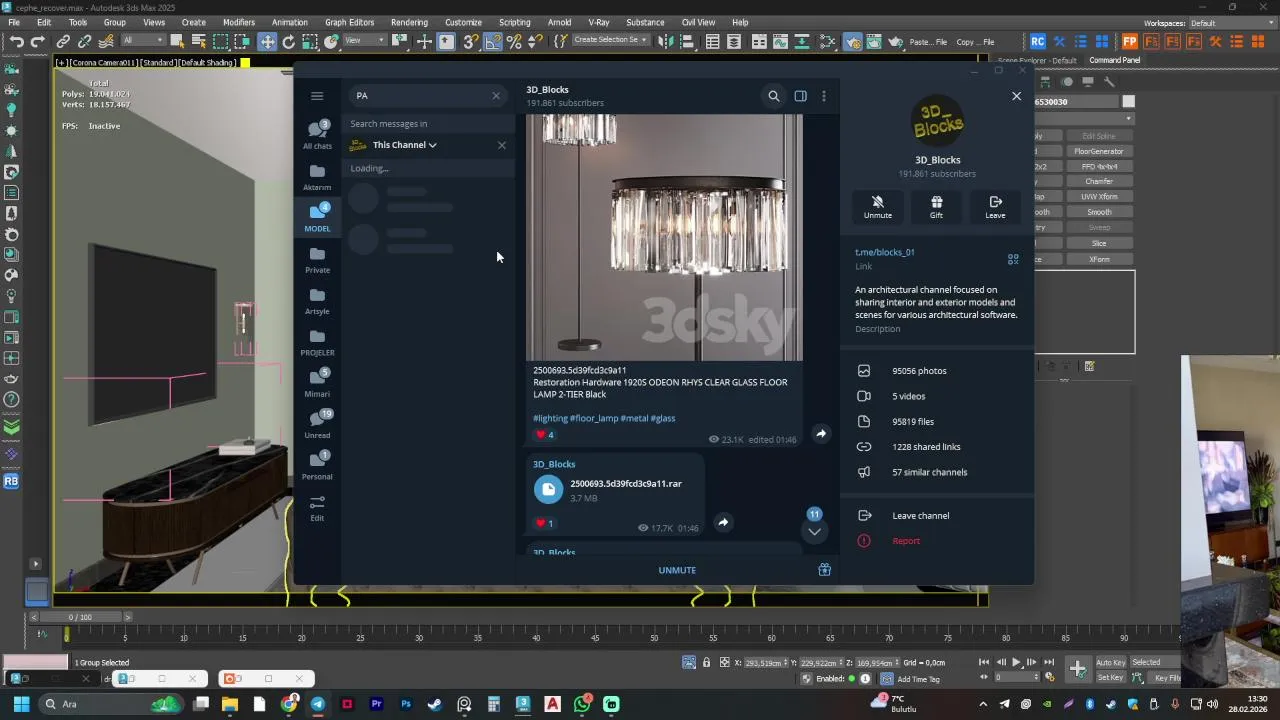
Task: Open the Material Editor icon
Action: 829,42
